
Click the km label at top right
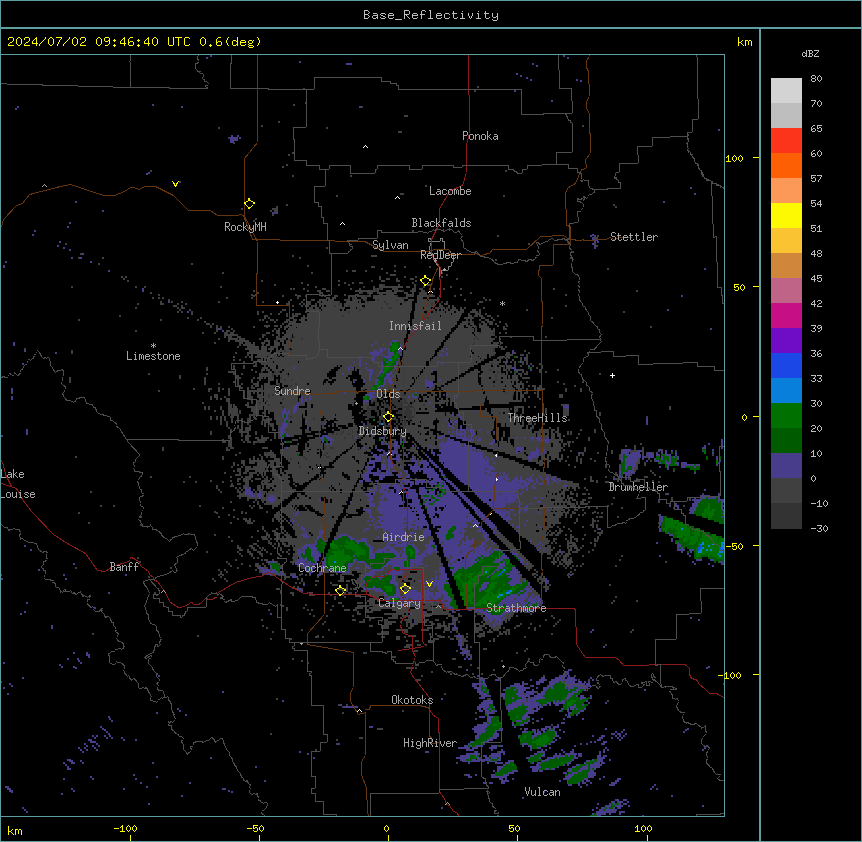pyautogui.click(x=744, y=42)
